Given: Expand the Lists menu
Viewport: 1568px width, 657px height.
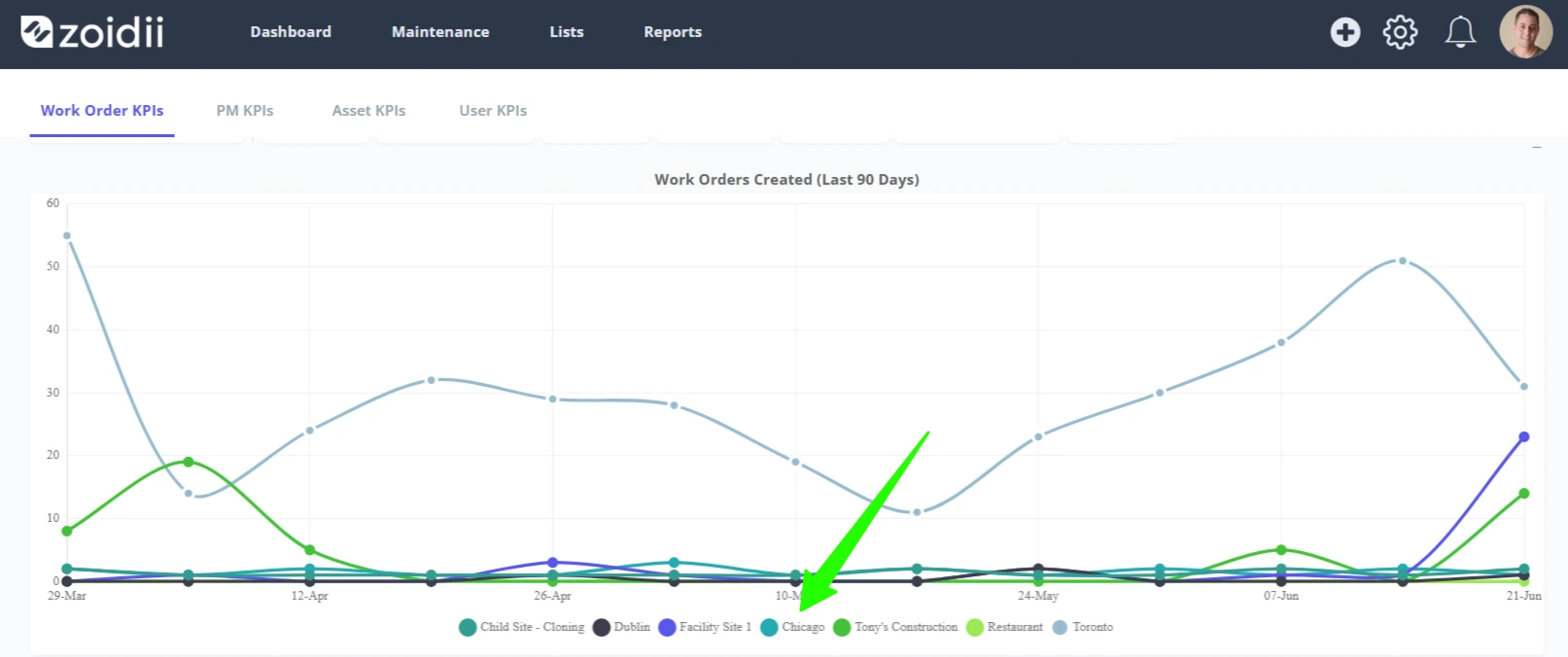Looking at the screenshot, I should pos(567,32).
